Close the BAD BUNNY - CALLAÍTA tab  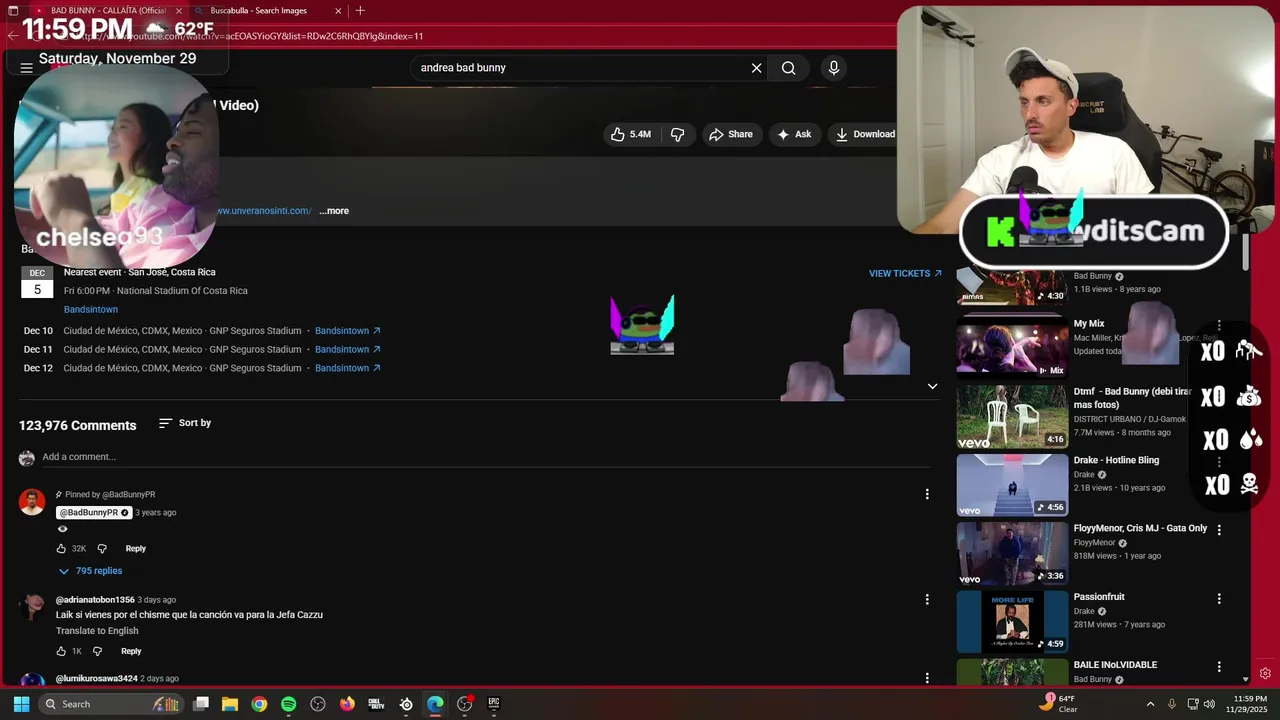click(179, 10)
